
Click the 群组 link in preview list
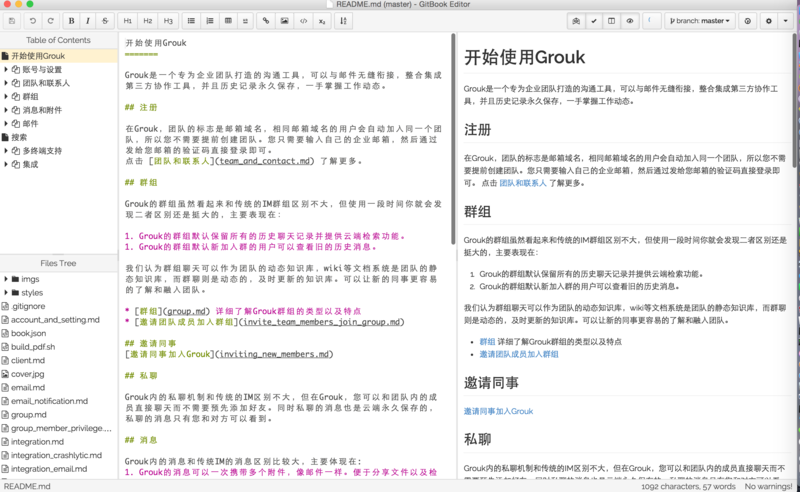(487, 342)
